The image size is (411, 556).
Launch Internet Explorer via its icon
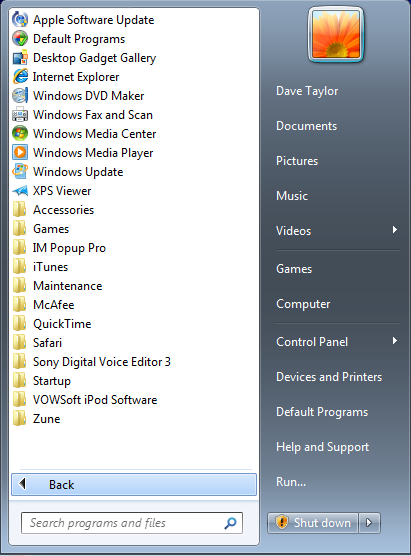click(x=20, y=76)
